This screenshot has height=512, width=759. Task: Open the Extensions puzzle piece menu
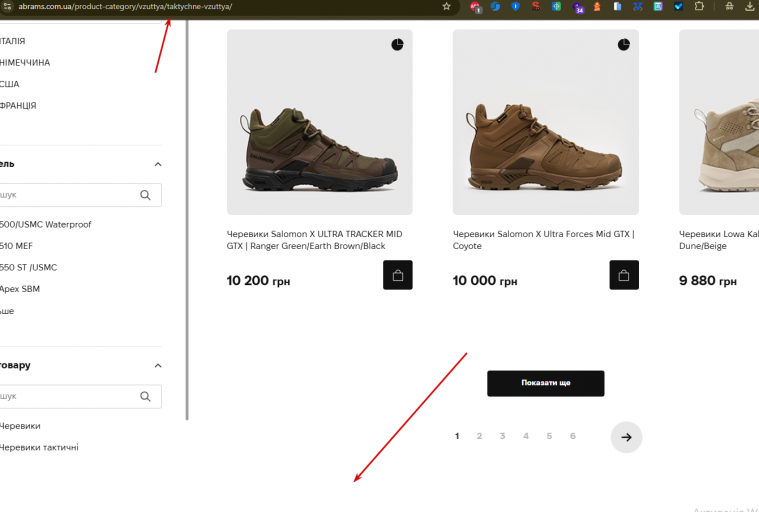coord(699,6)
